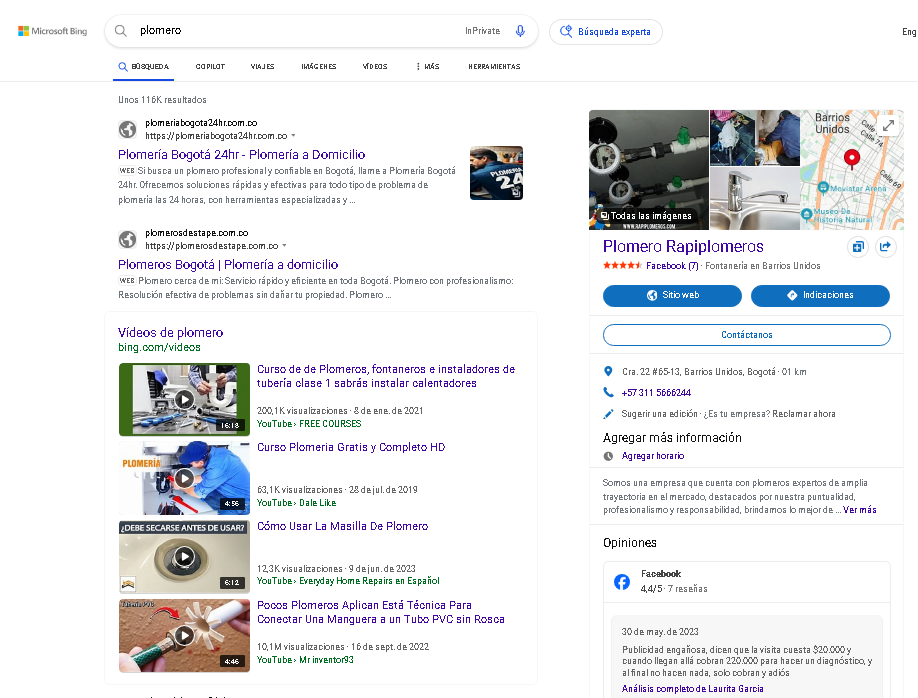Click the magnifying glass search icon
Image resolution: width=918 pixels, height=698 pixels.
tap(121, 31)
